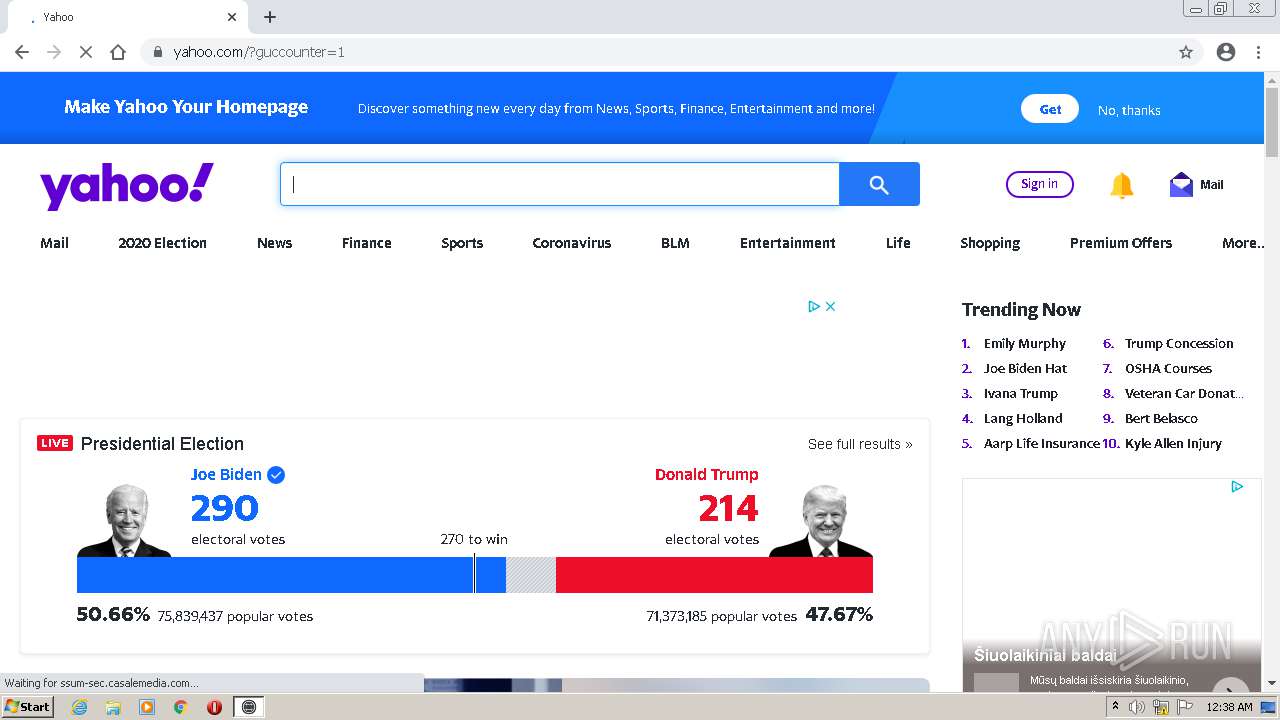Screen dimensions: 1280x720
Task: Click the Chrome address bar
Action: click(660, 52)
